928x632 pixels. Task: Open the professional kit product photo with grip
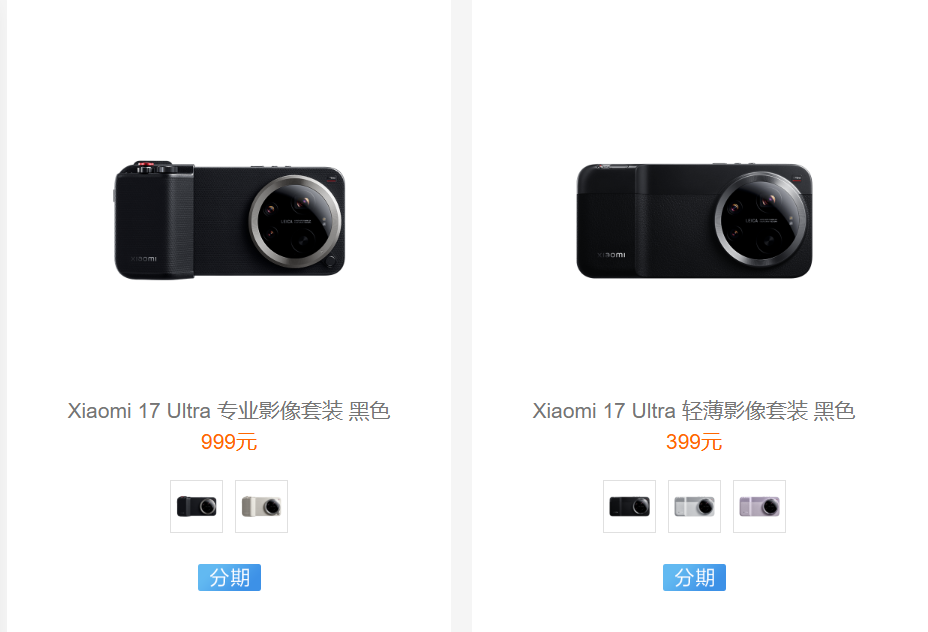click(230, 220)
